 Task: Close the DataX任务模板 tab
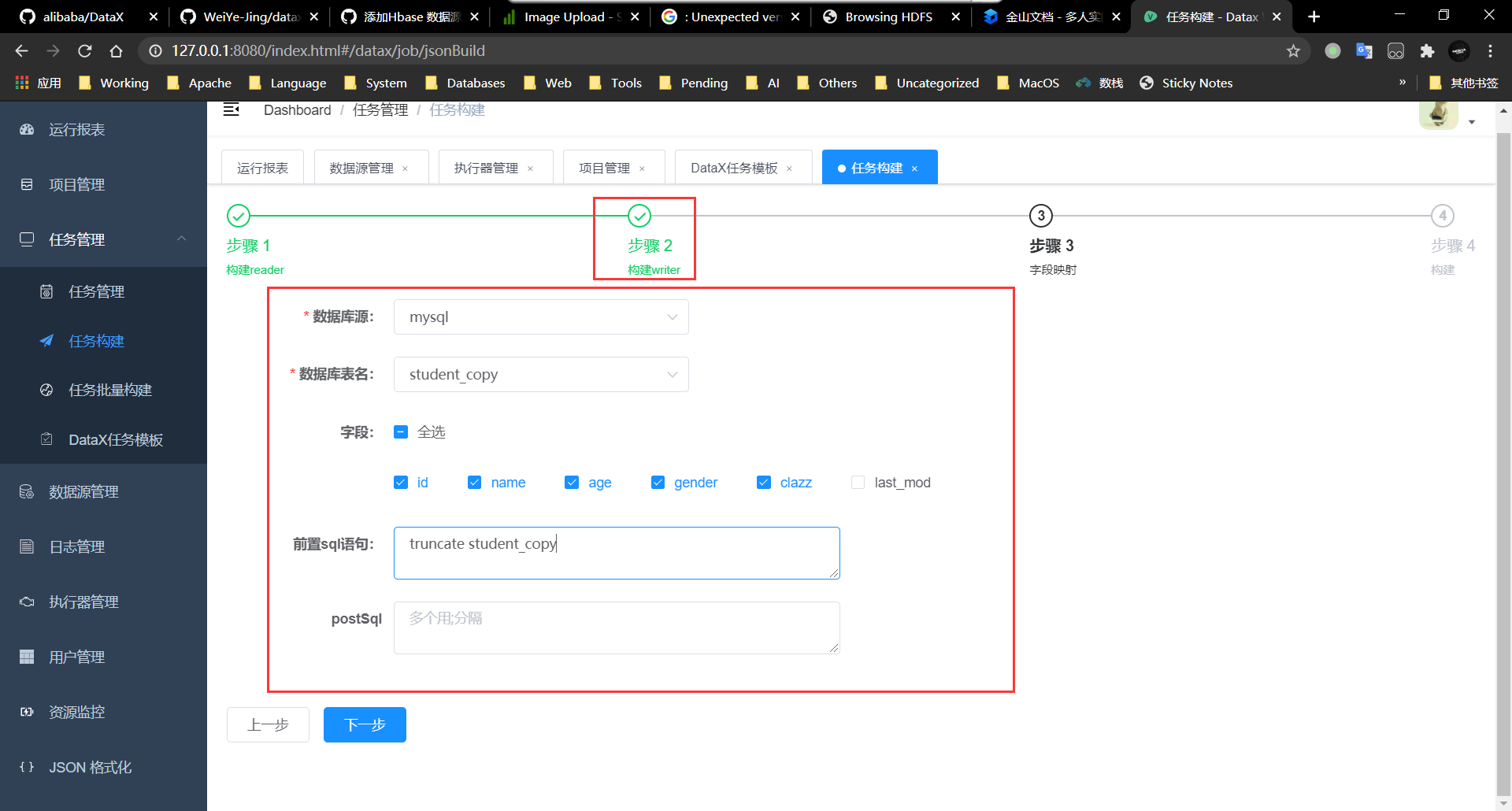click(789, 168)
